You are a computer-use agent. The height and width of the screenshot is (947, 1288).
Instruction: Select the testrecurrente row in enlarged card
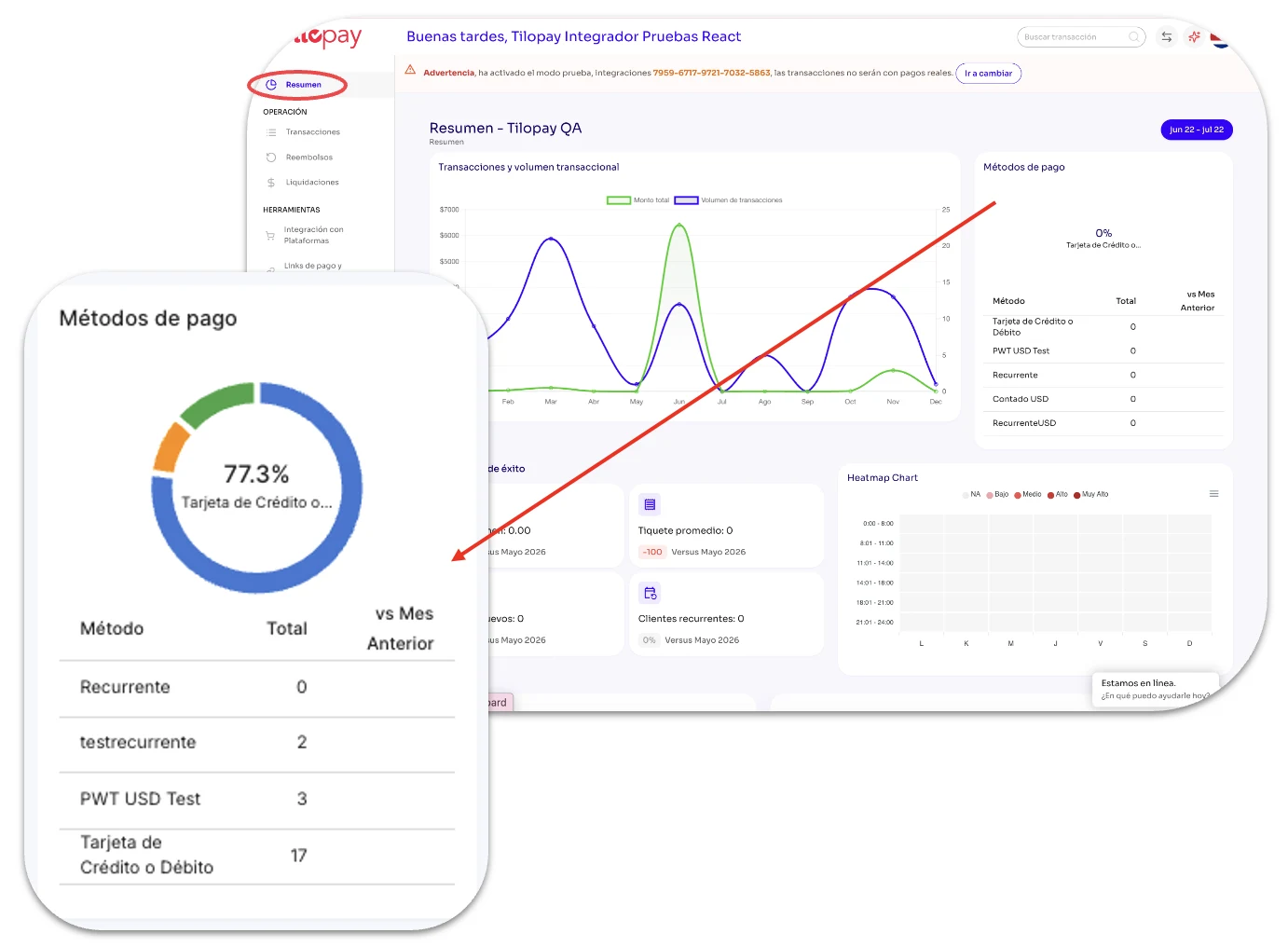[257, 744]
